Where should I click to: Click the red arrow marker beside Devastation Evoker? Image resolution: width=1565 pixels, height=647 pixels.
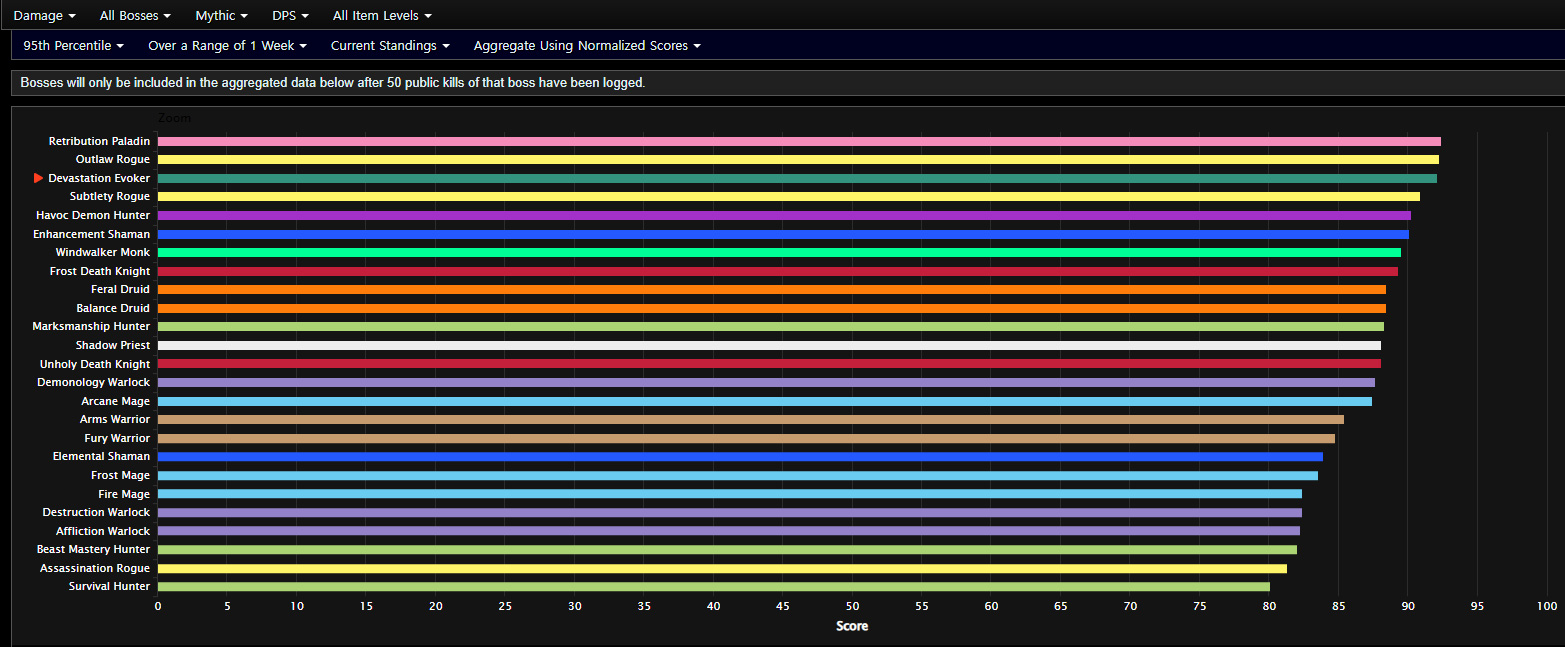39,178
